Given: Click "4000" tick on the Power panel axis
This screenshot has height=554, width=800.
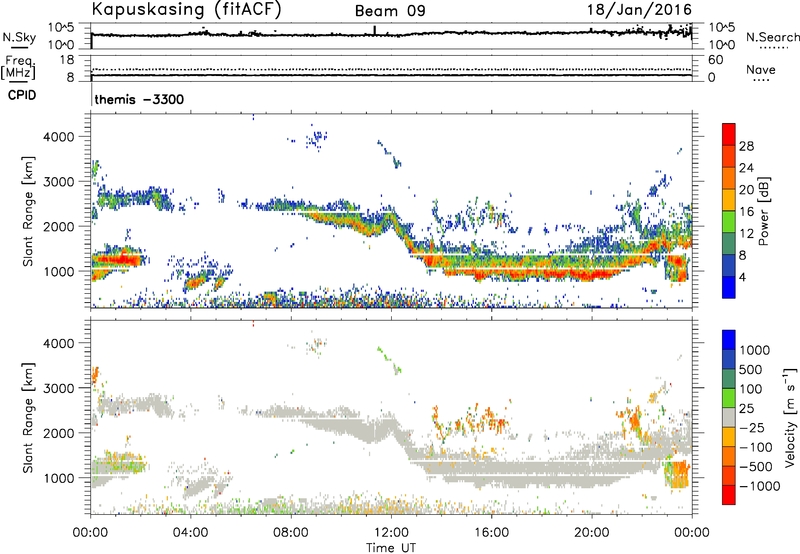Looking at the screenshot, I should (x=58, y=137).
